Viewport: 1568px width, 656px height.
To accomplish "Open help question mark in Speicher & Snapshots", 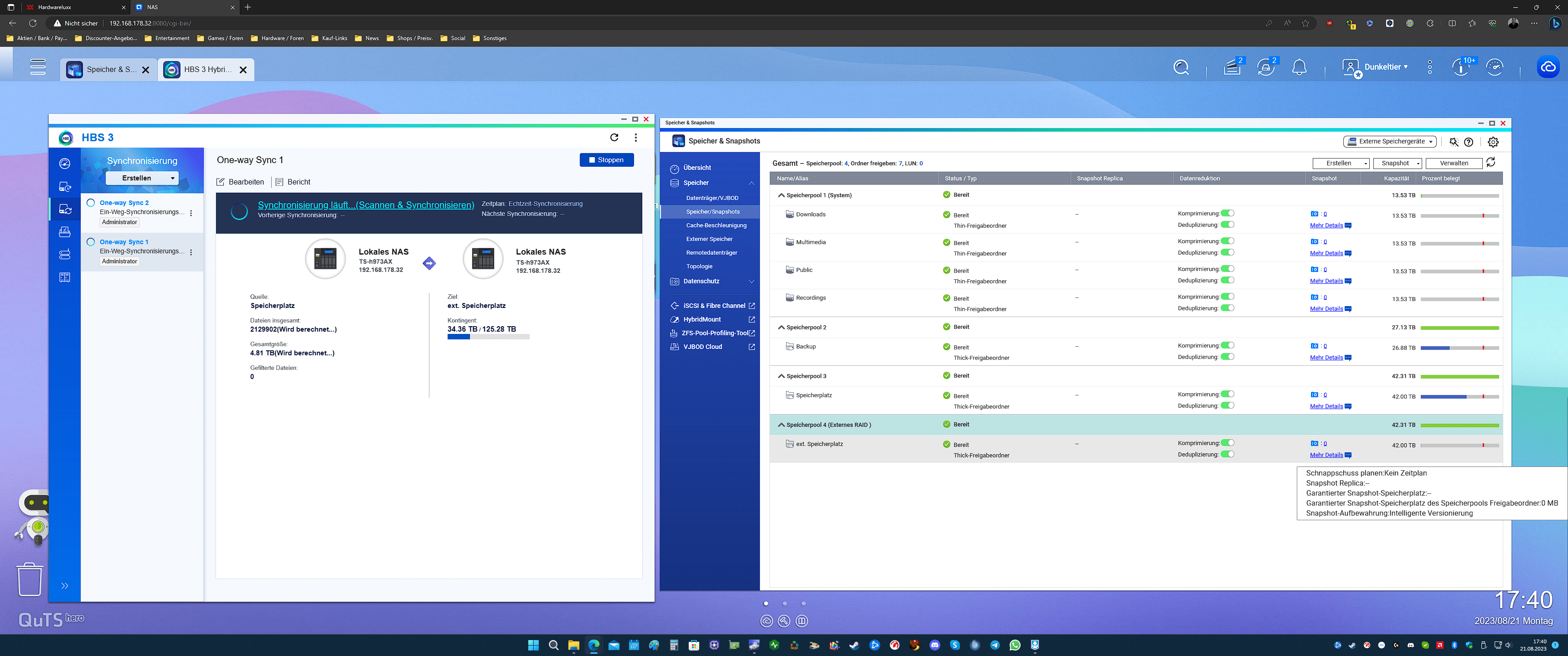I will click(1468, 142).
